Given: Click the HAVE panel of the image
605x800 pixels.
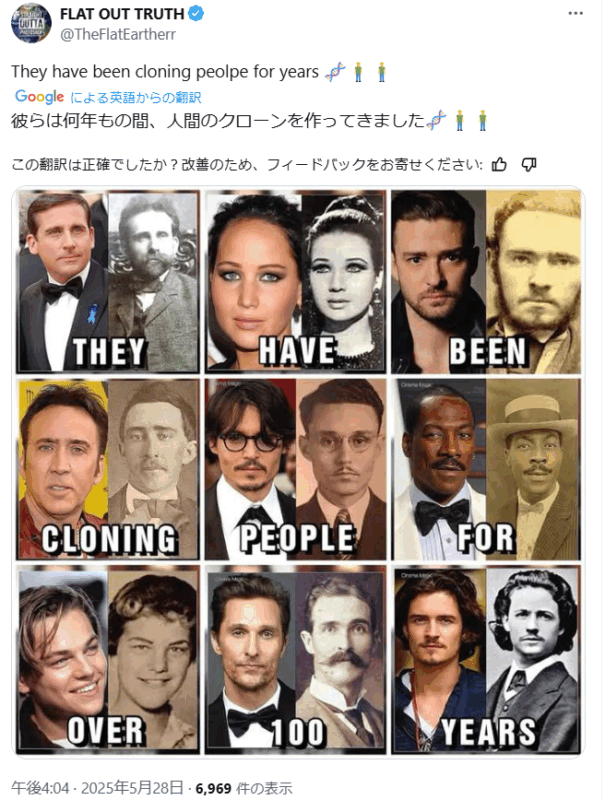Looking at the screenshot, I should click(296, 281).
